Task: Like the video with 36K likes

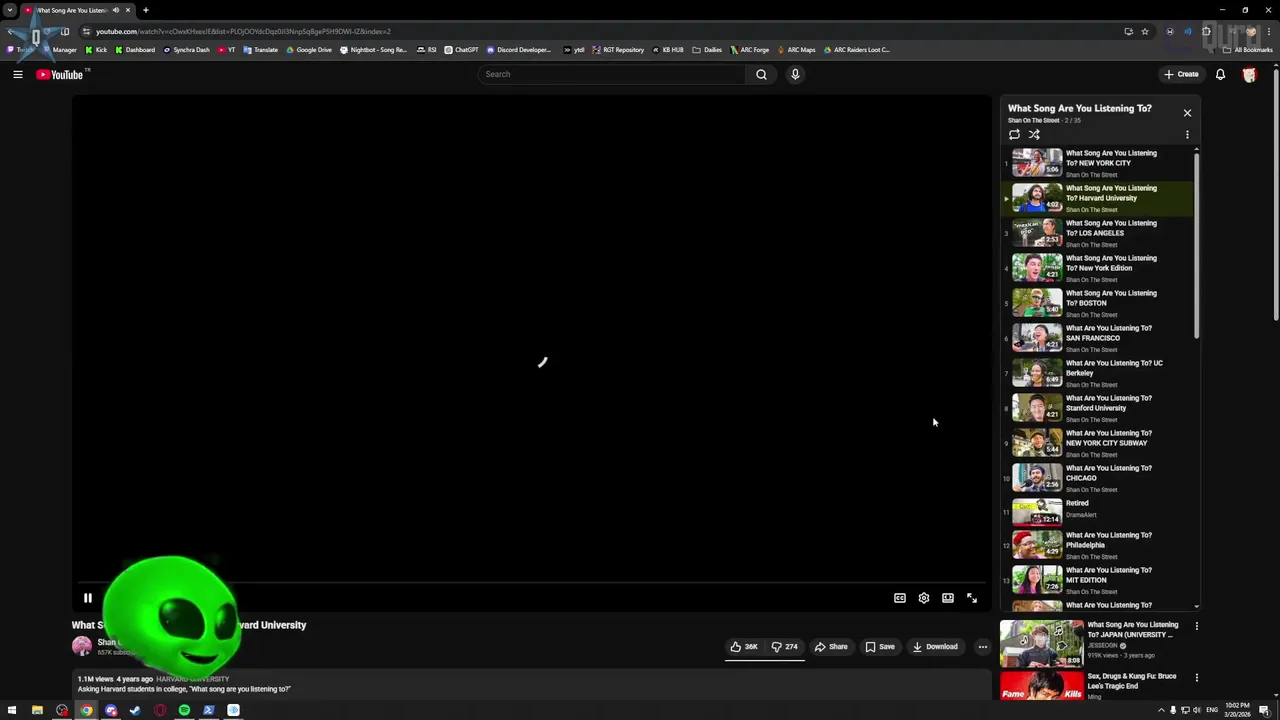Action: tap(744, 647)
